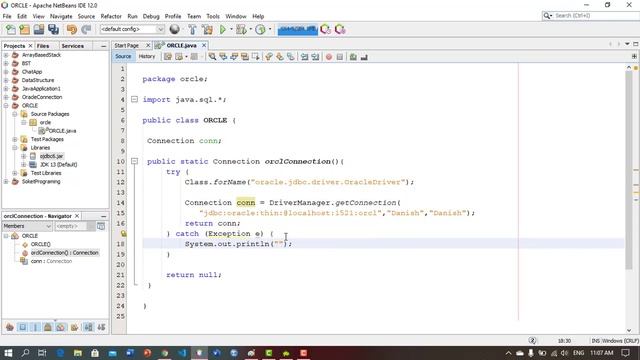Expand the ArrayBasedStack project node
The height and width of the screenshot is (360, 640).
(x=6, y=55)
